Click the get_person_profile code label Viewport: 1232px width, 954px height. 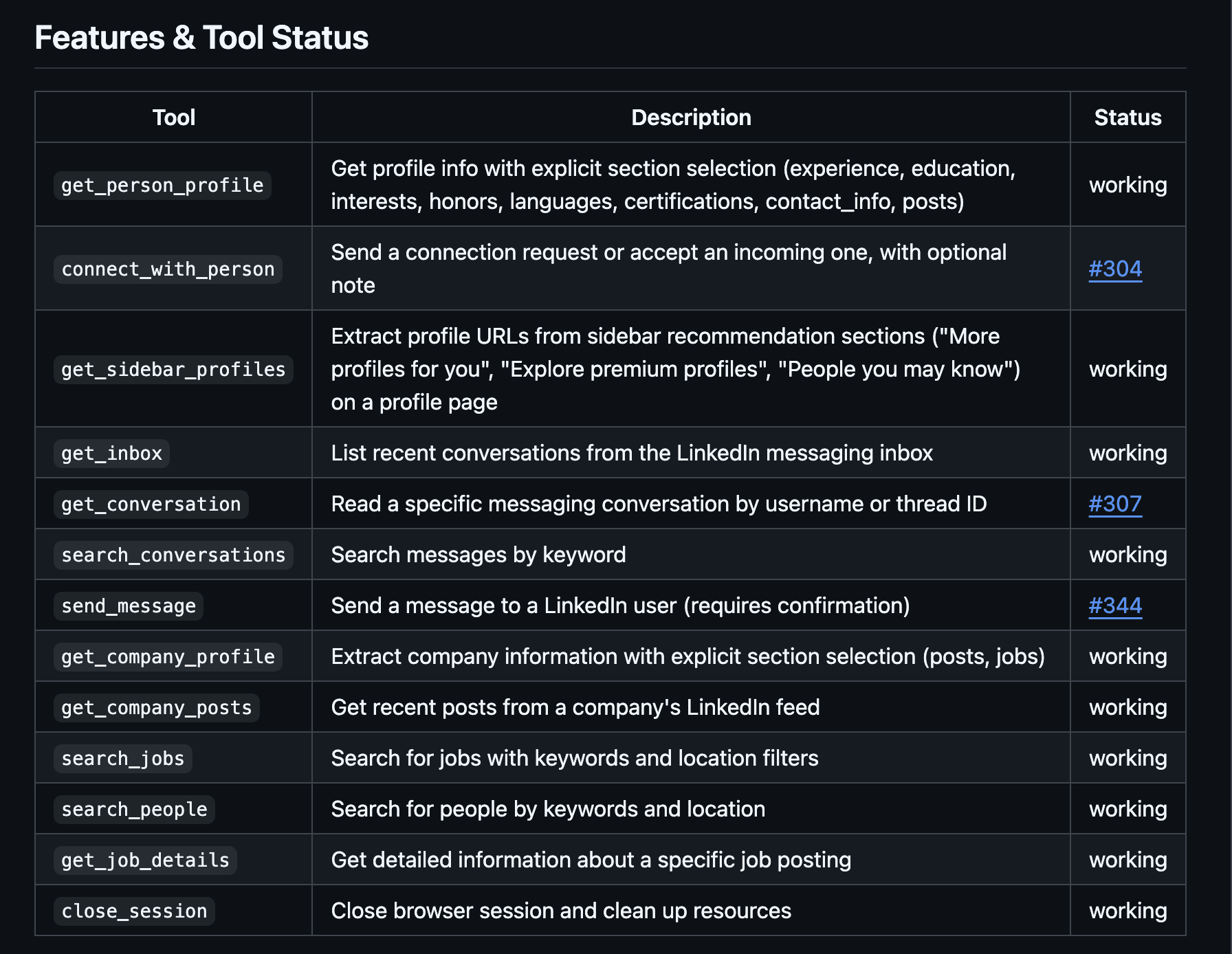(x=162, y=186)
